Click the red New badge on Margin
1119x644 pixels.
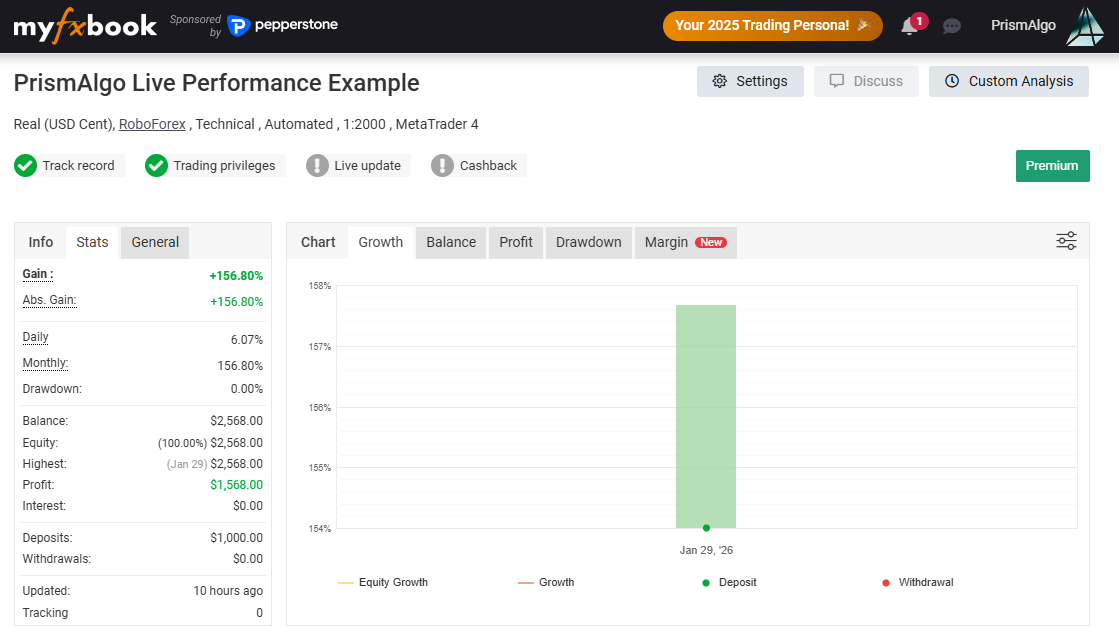click(x=711, y=243)
